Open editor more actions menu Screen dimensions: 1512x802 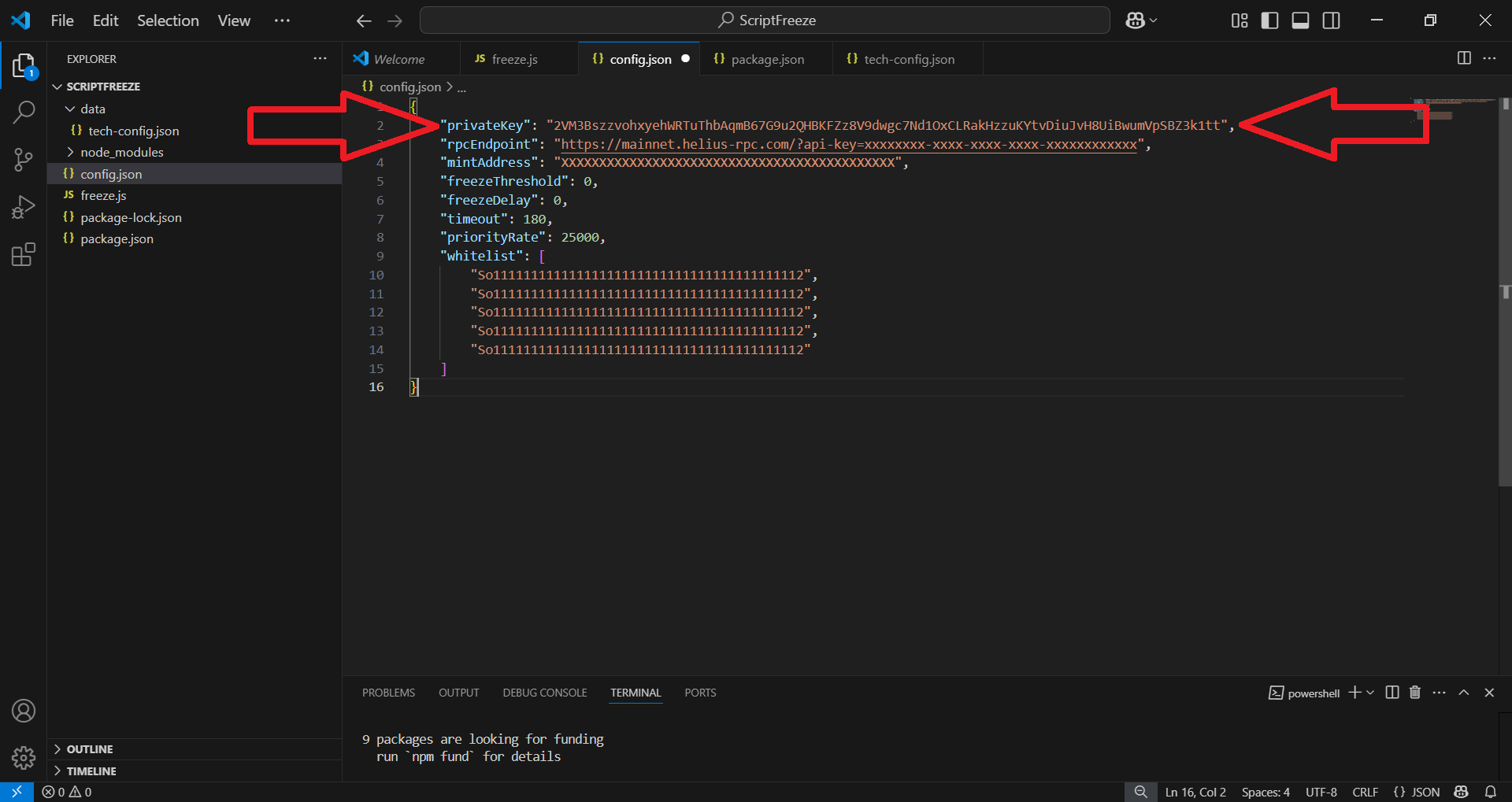click(1489, 58)
